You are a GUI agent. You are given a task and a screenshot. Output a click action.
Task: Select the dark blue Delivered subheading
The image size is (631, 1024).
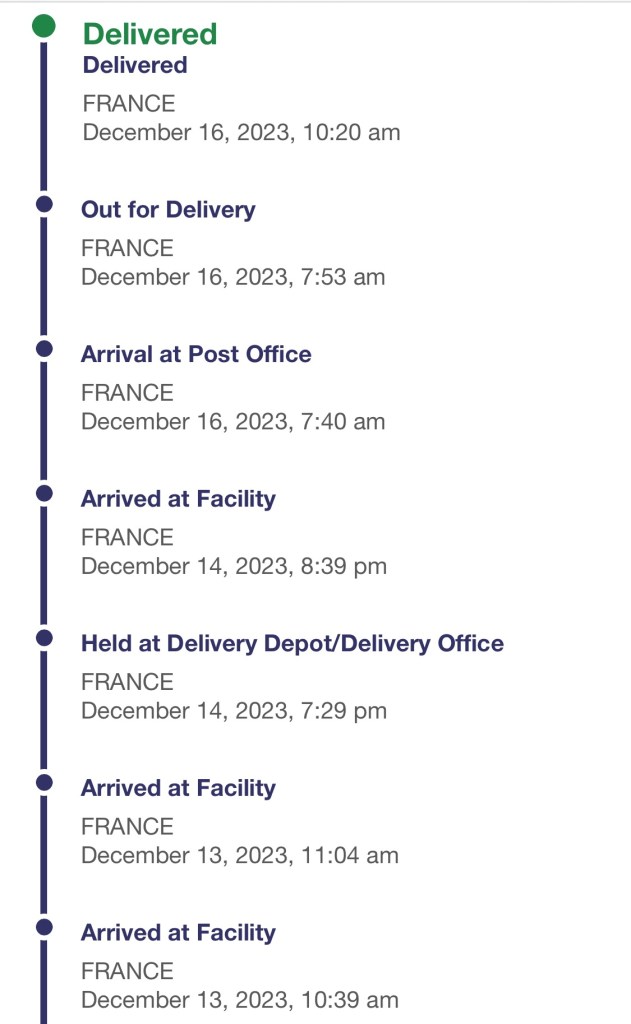coord(134,65)
